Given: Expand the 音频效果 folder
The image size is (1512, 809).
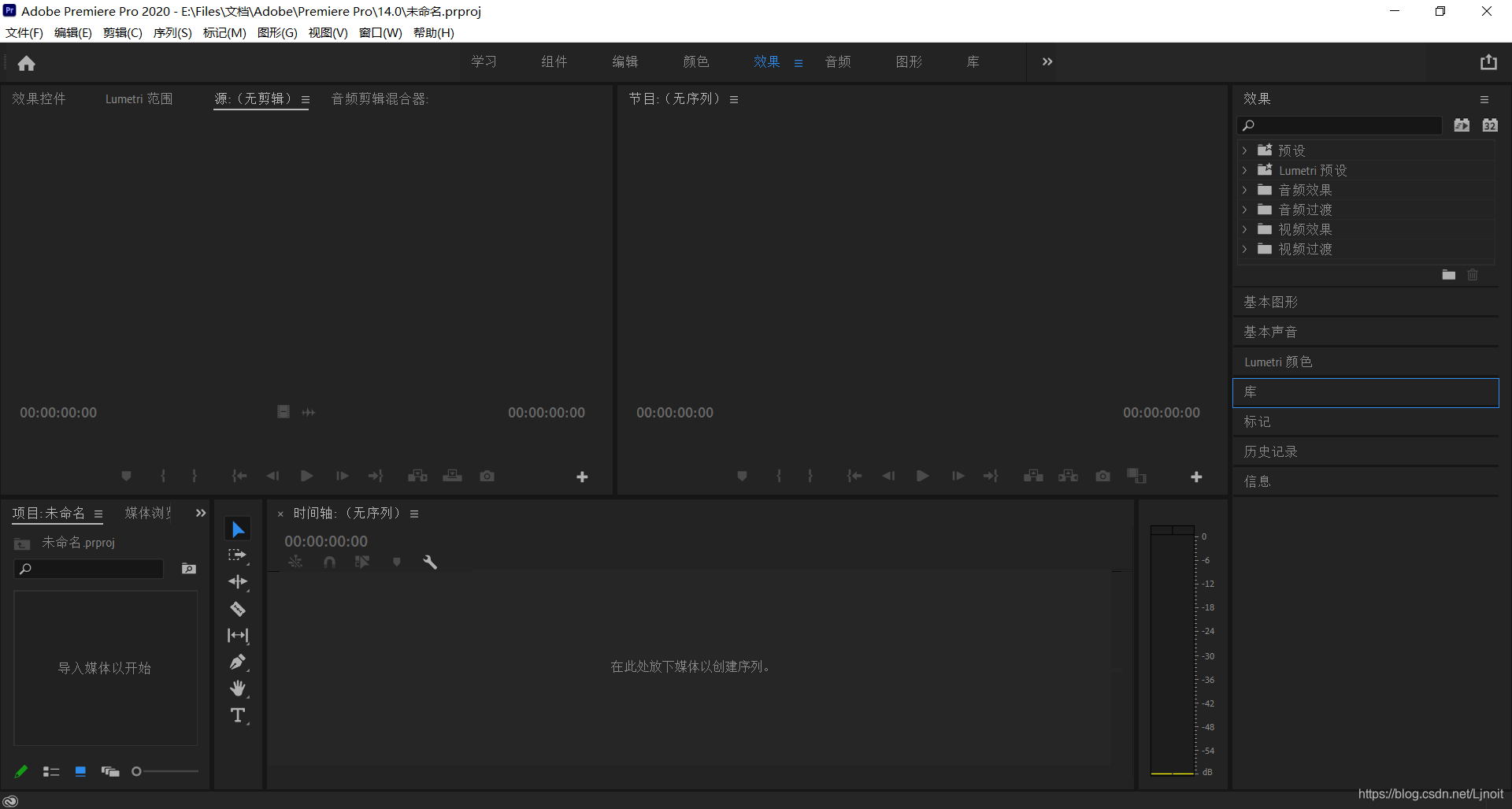Looking at the screenshot, I should point(1244,190).
